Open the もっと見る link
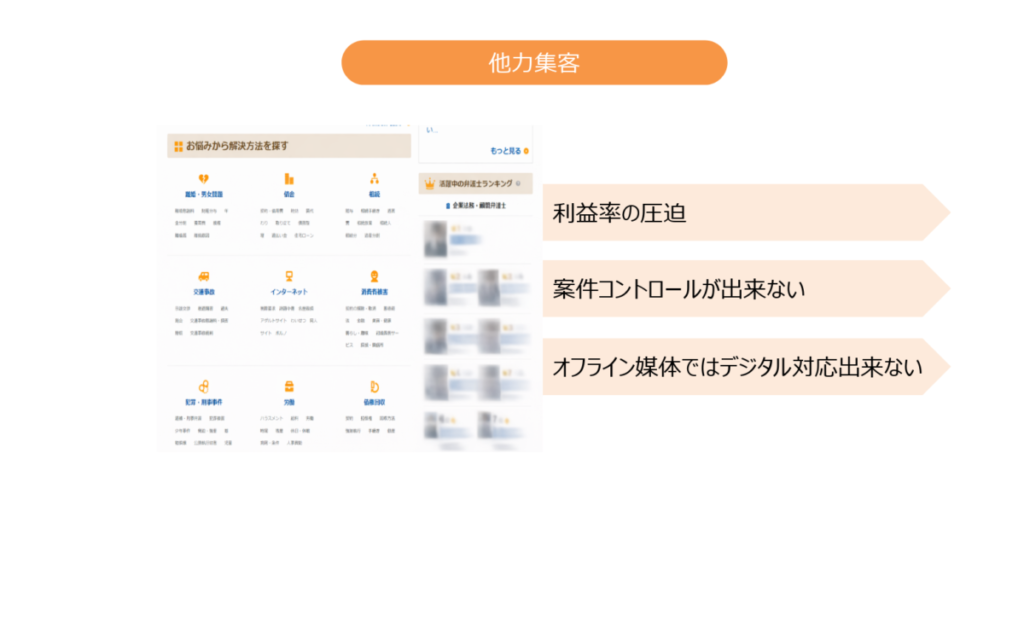 coord(505,151)
